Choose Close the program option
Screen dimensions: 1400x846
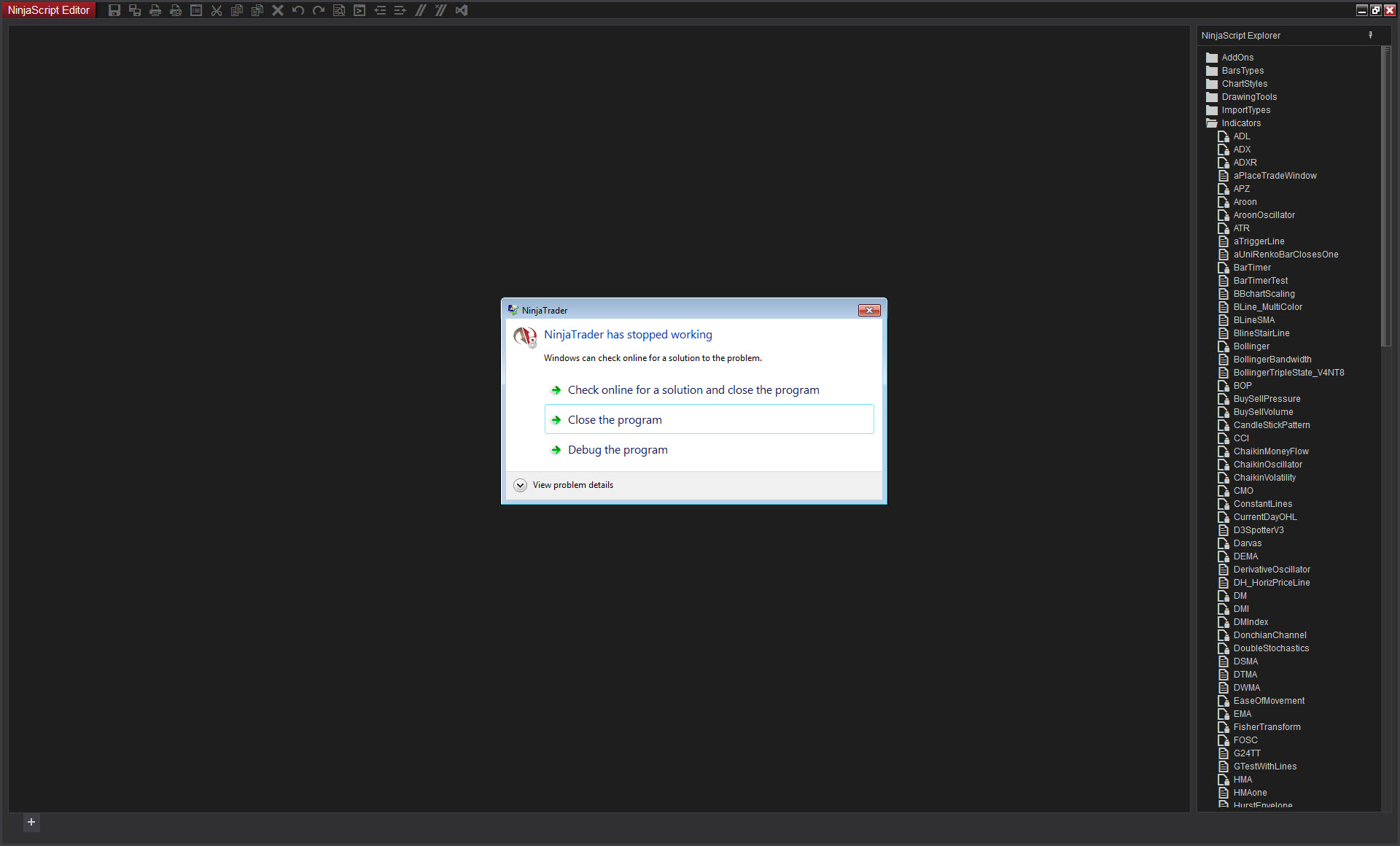615,420
